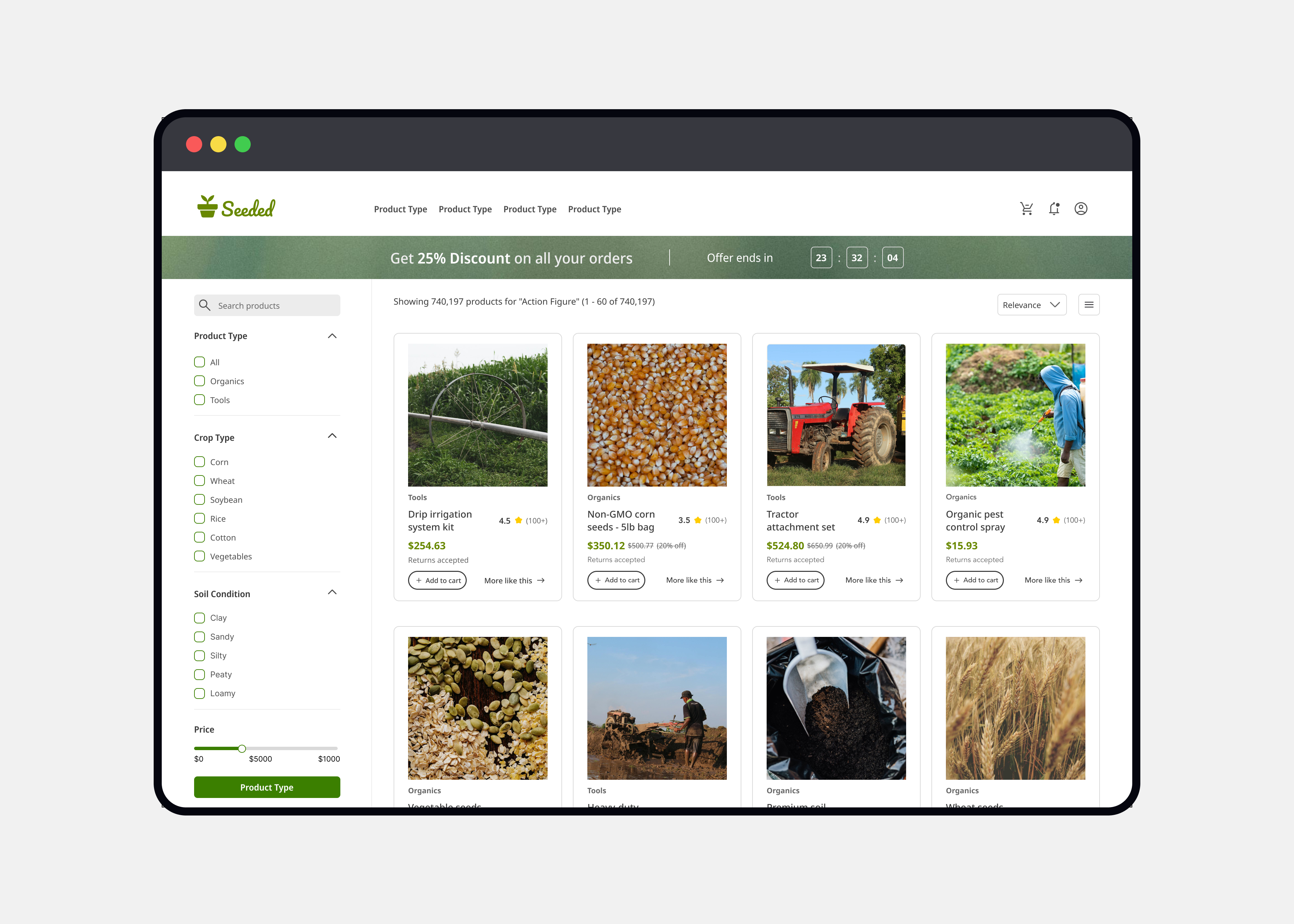Click the yellow window minimize dot
1294x924 pixels.
218,144
